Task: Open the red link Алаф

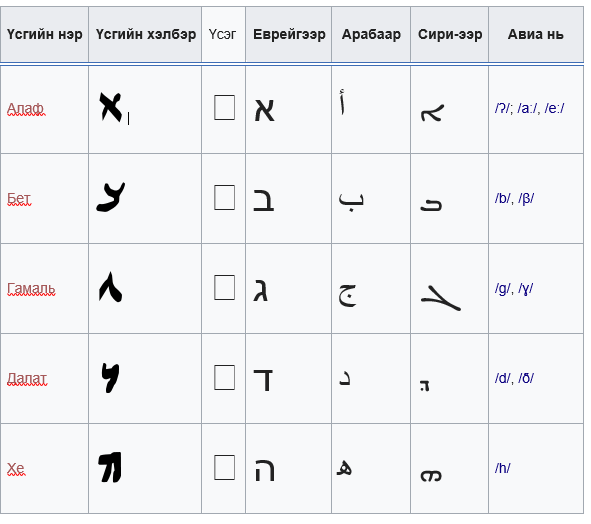Action: [25, 109]
